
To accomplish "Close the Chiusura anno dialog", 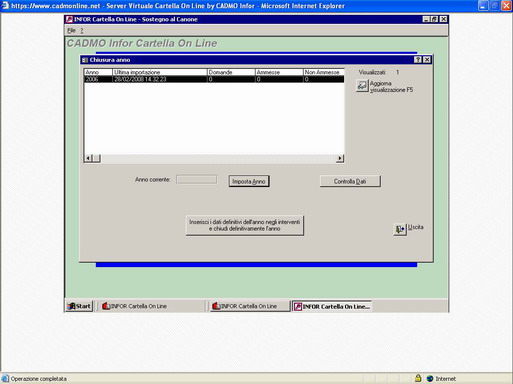I will point(427,60).
